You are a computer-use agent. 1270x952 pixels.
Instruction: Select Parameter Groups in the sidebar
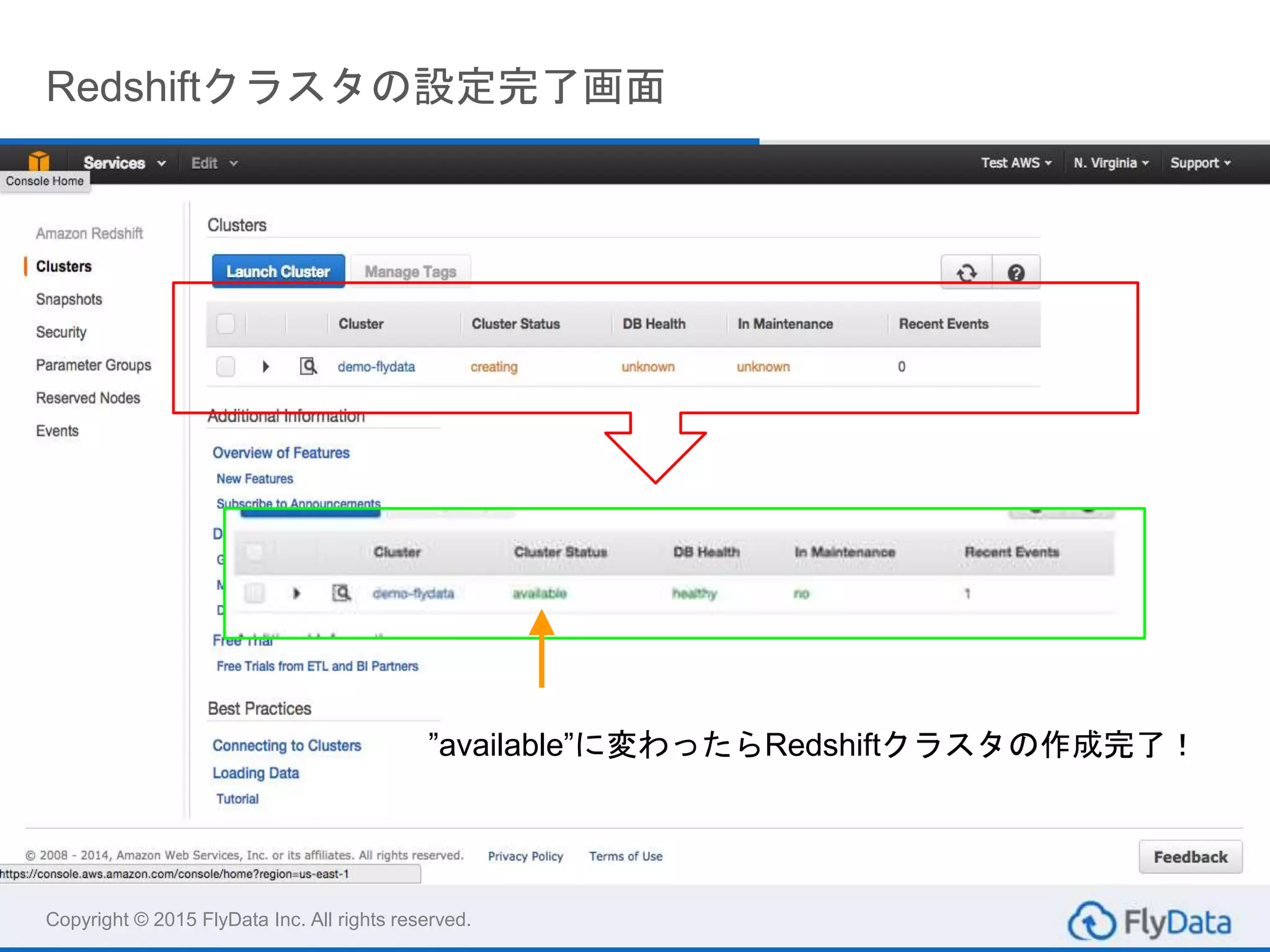pos(93,365)
